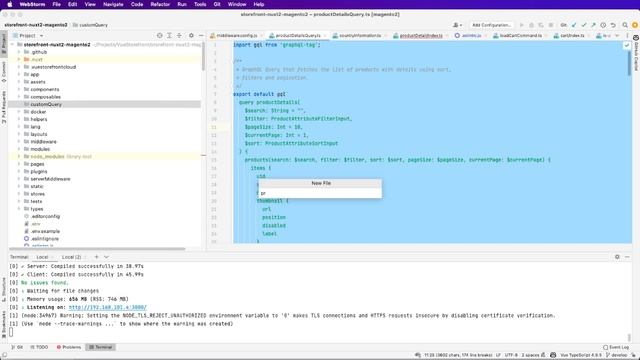Open Git tool window bottom button
The height and width of the screenshot is (360, 640).
[x=17, y=347]
